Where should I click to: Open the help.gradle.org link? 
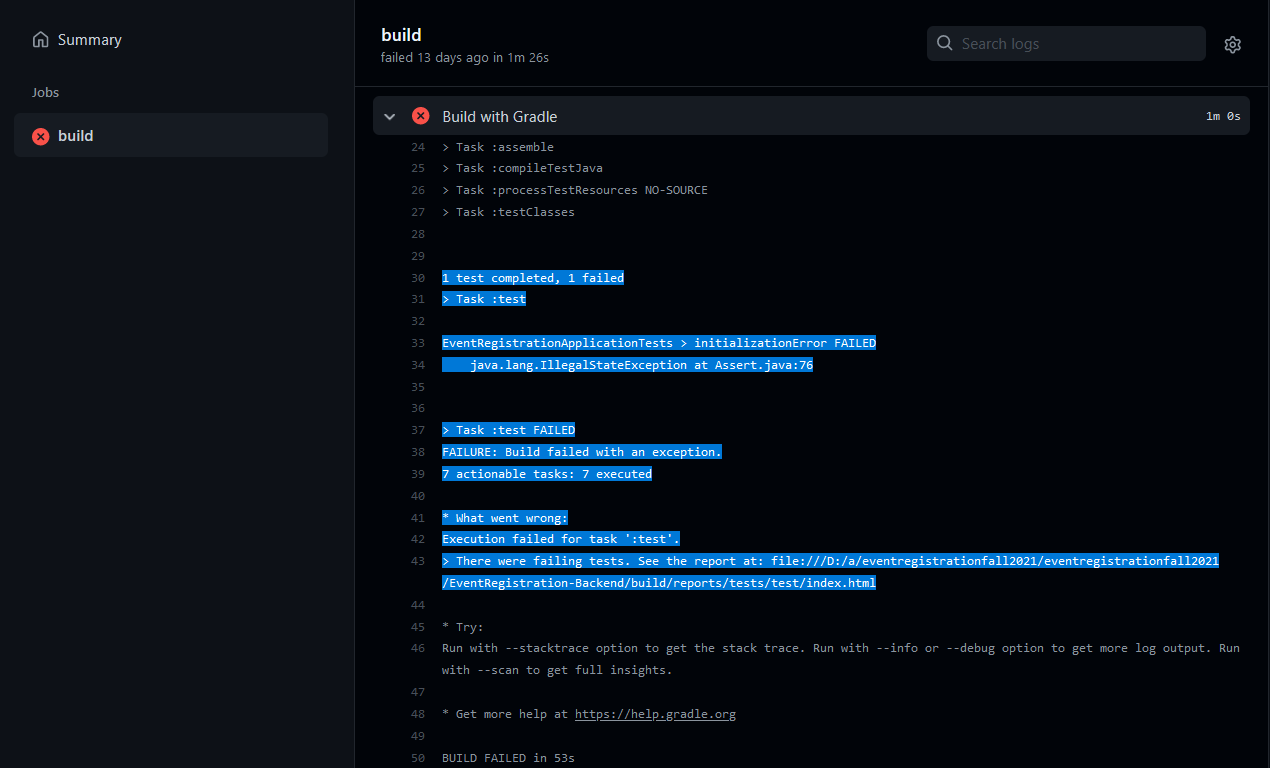pyautogui.click(x=655, y=714)
